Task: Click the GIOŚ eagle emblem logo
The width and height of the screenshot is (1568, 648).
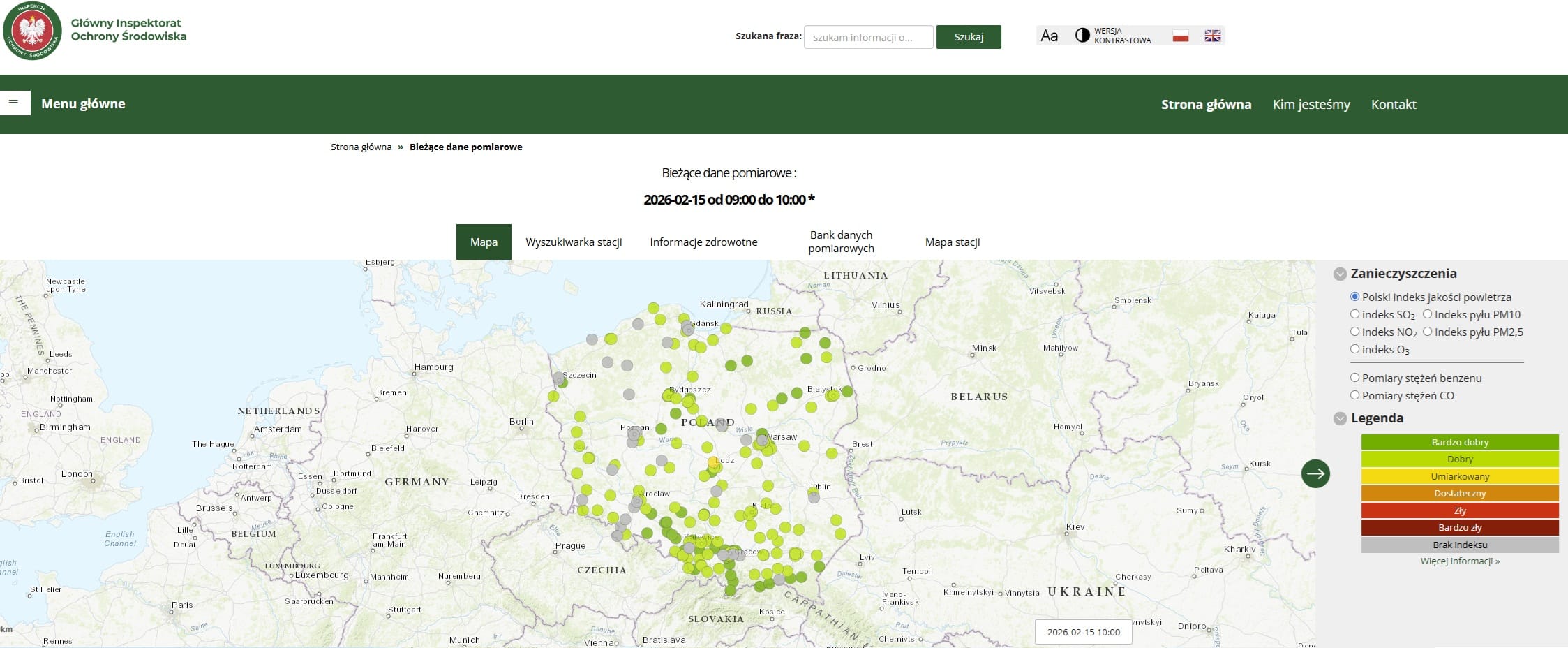Action: pos(32,31)
